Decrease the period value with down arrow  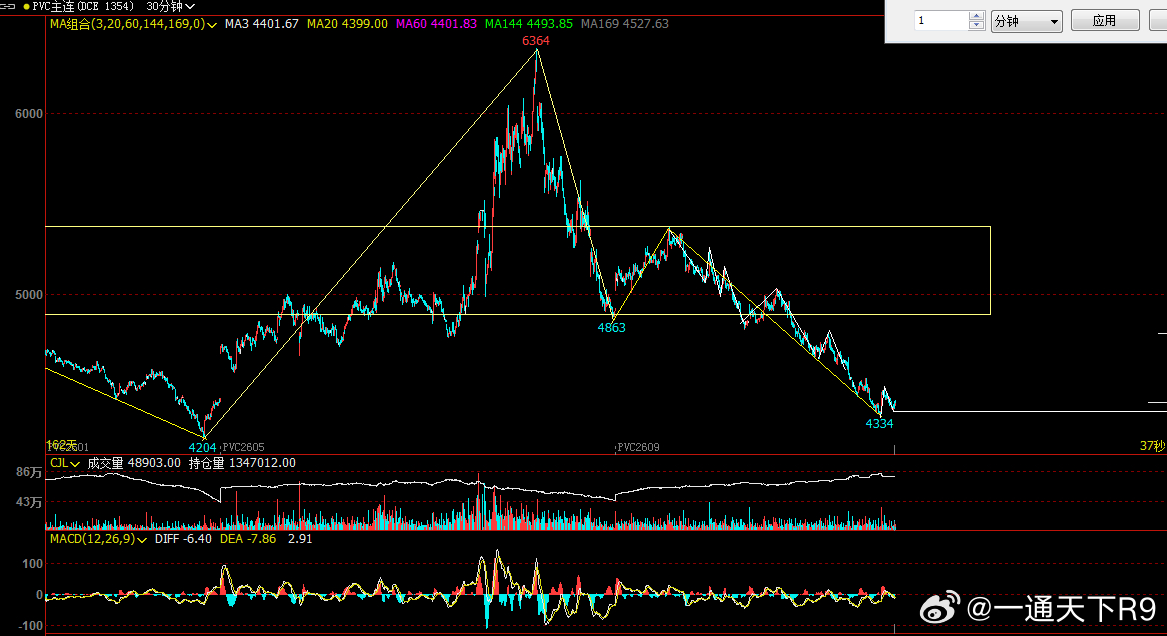[x=976, y=26]
